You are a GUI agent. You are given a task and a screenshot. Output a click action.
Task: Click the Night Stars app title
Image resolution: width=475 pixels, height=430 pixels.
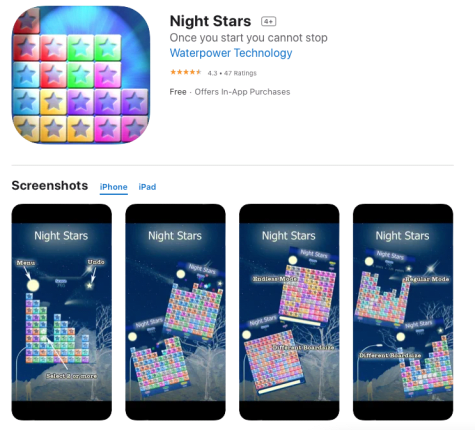[x=210, y=21]
